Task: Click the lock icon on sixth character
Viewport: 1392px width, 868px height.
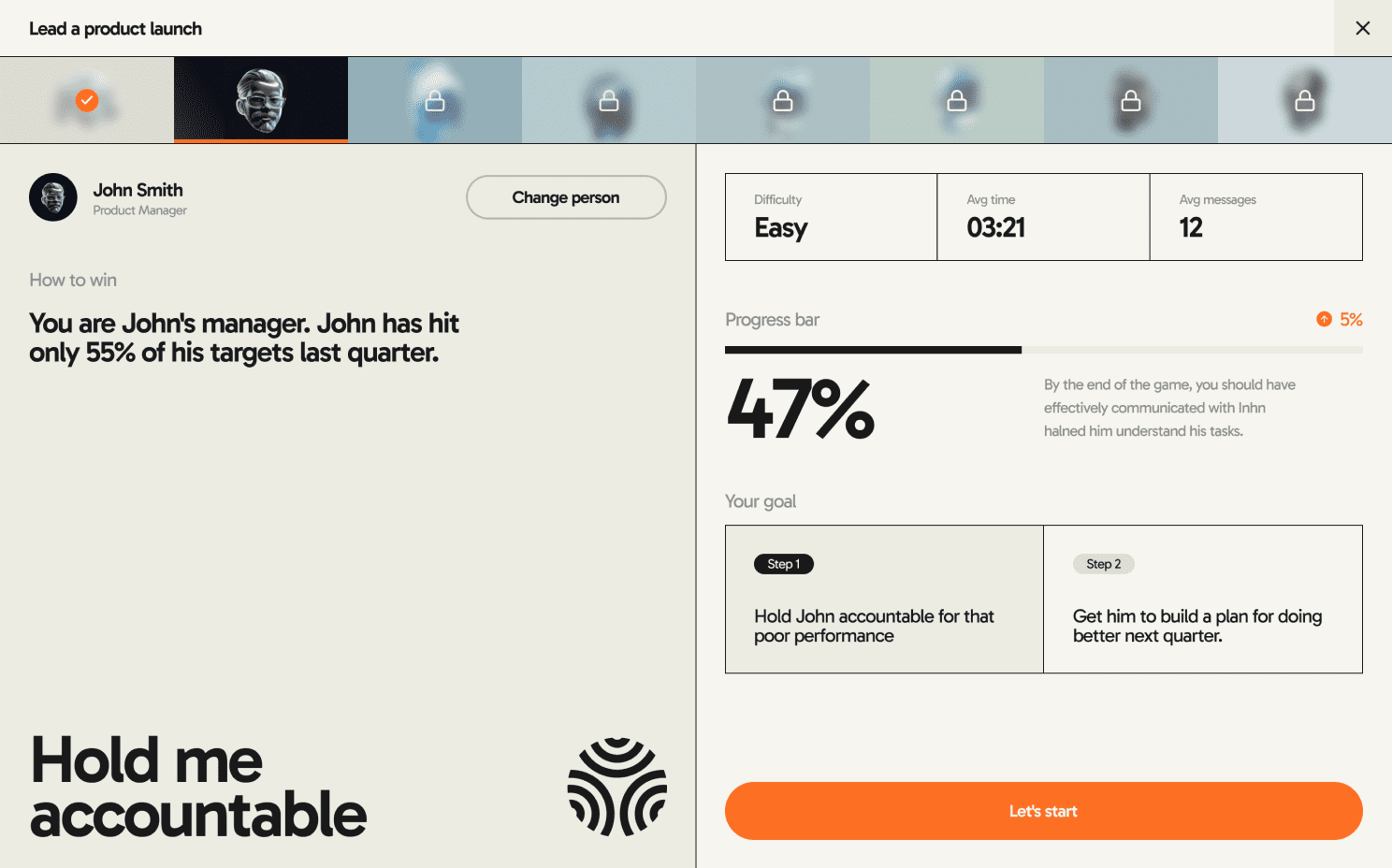Action: pyautogui.click(x=957, y=101)
